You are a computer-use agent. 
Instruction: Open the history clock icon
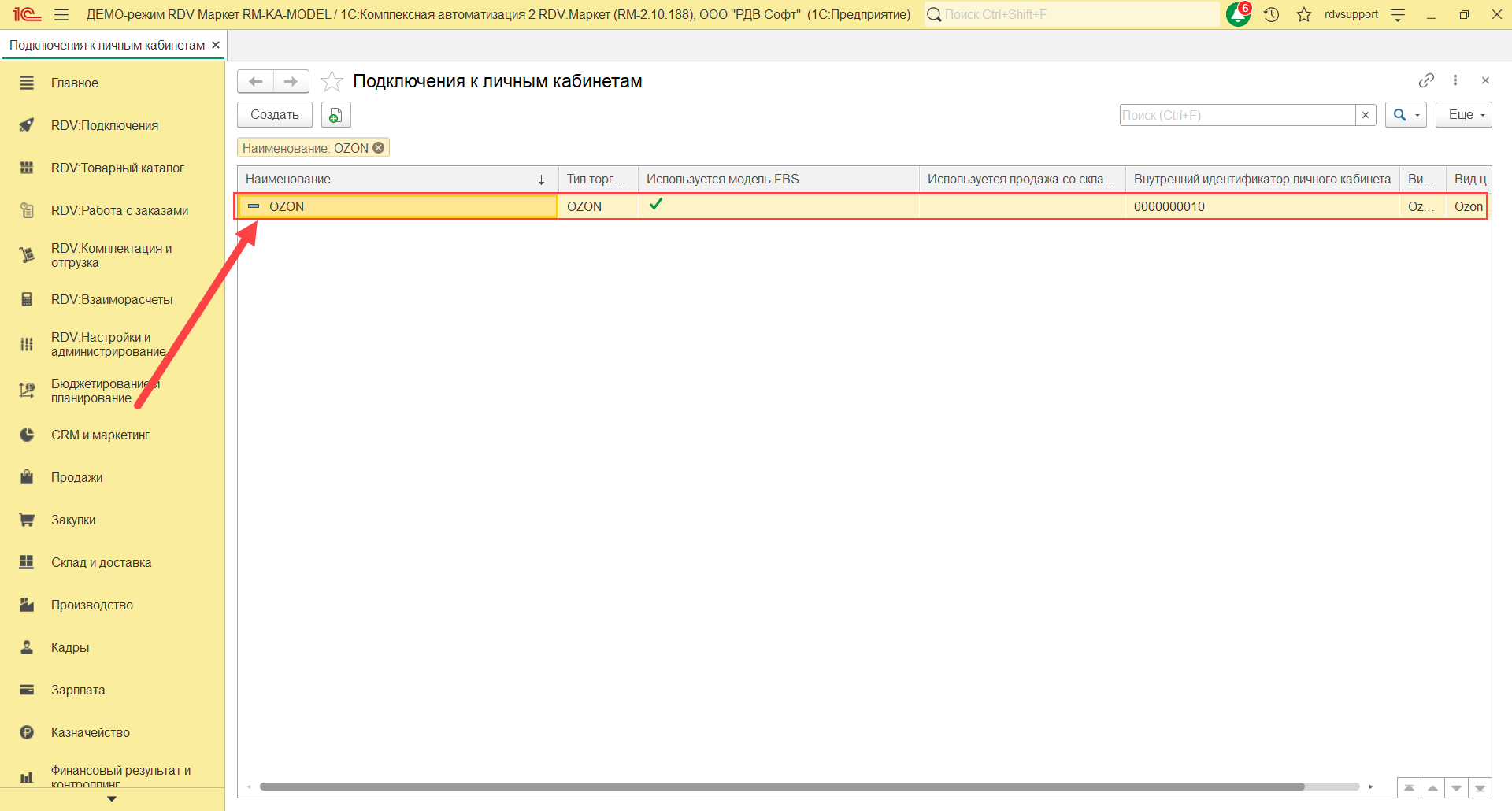coord(1272,14)
